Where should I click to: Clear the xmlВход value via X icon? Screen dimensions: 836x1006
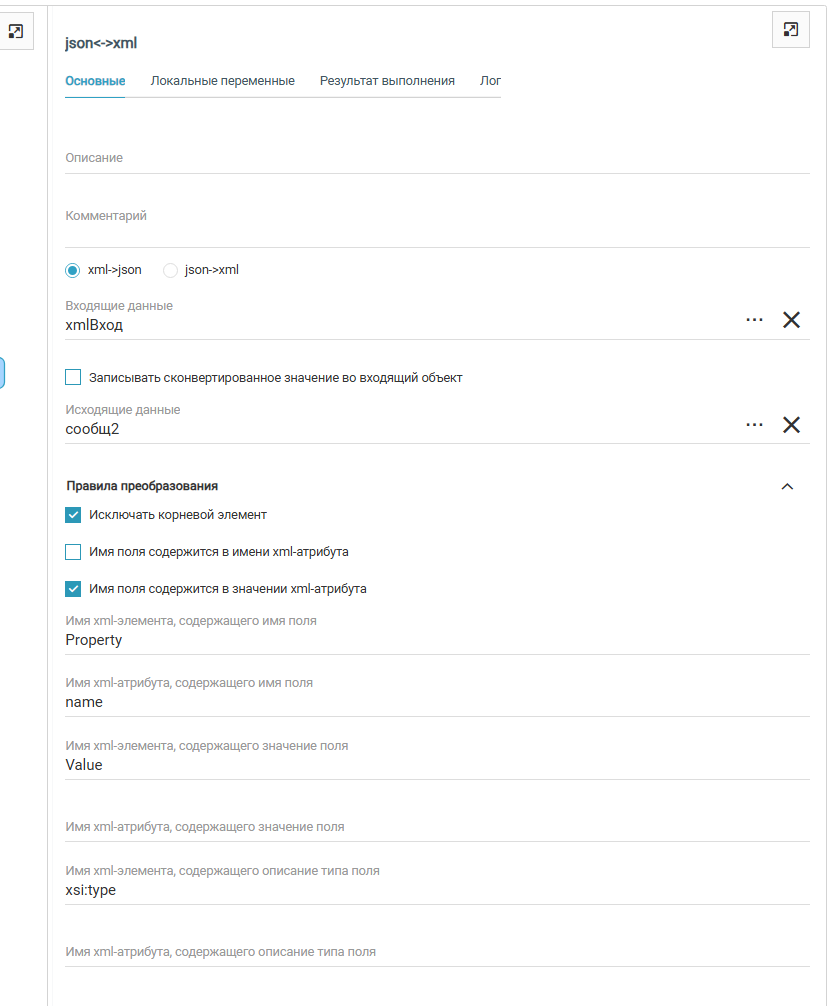tap(791, 320)
